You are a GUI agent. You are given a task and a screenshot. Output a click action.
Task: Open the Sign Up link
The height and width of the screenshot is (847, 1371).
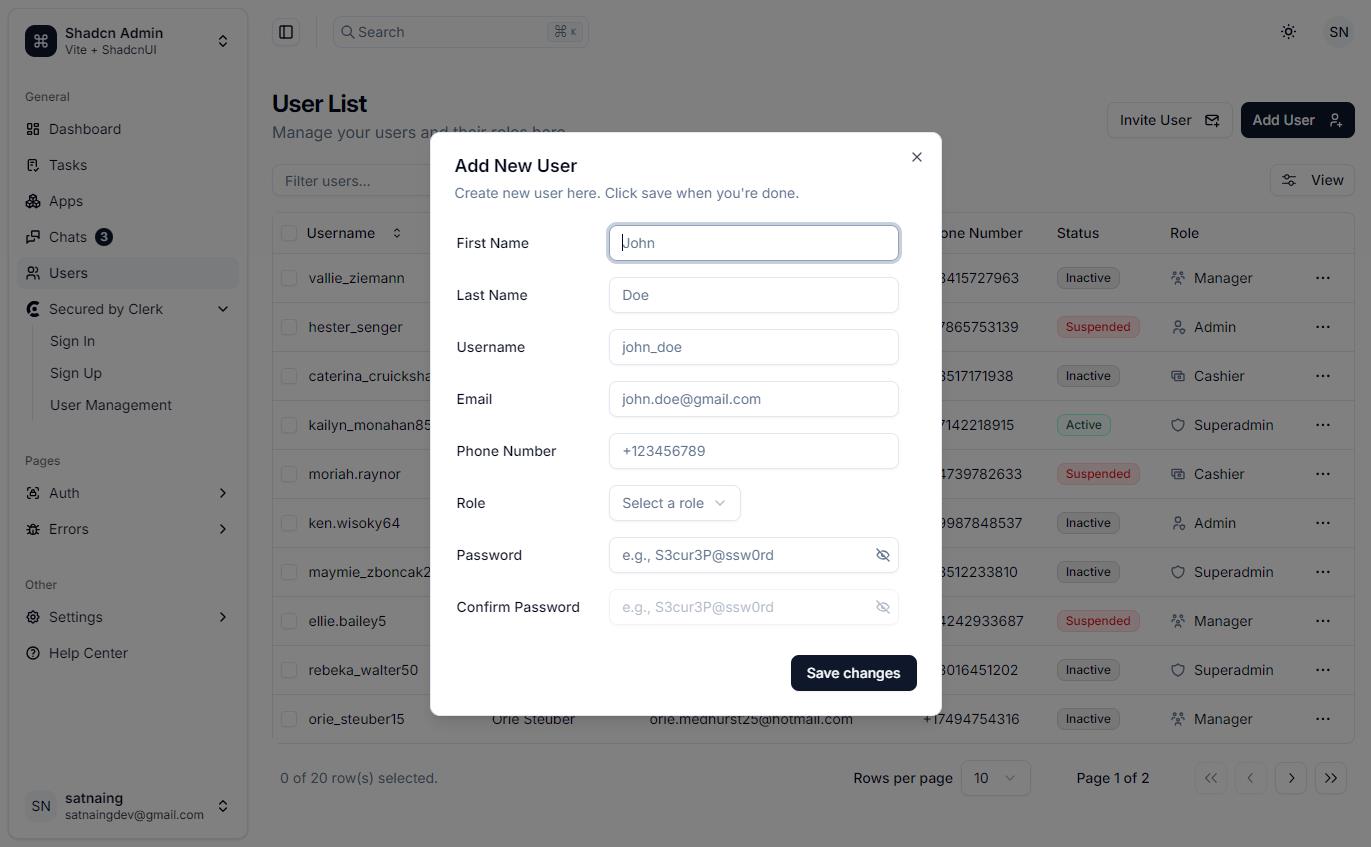(x=76, y=373)
